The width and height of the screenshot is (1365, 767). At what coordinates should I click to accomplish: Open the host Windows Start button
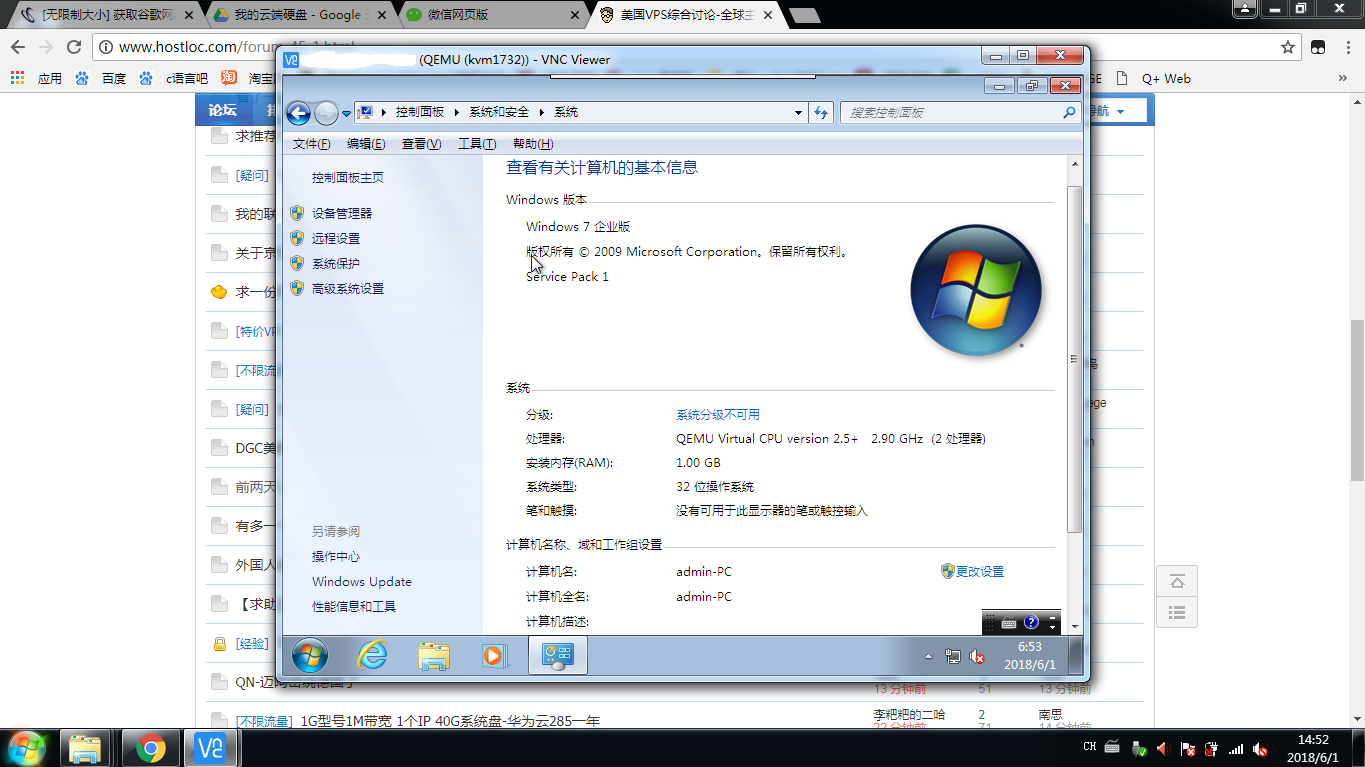26,748
